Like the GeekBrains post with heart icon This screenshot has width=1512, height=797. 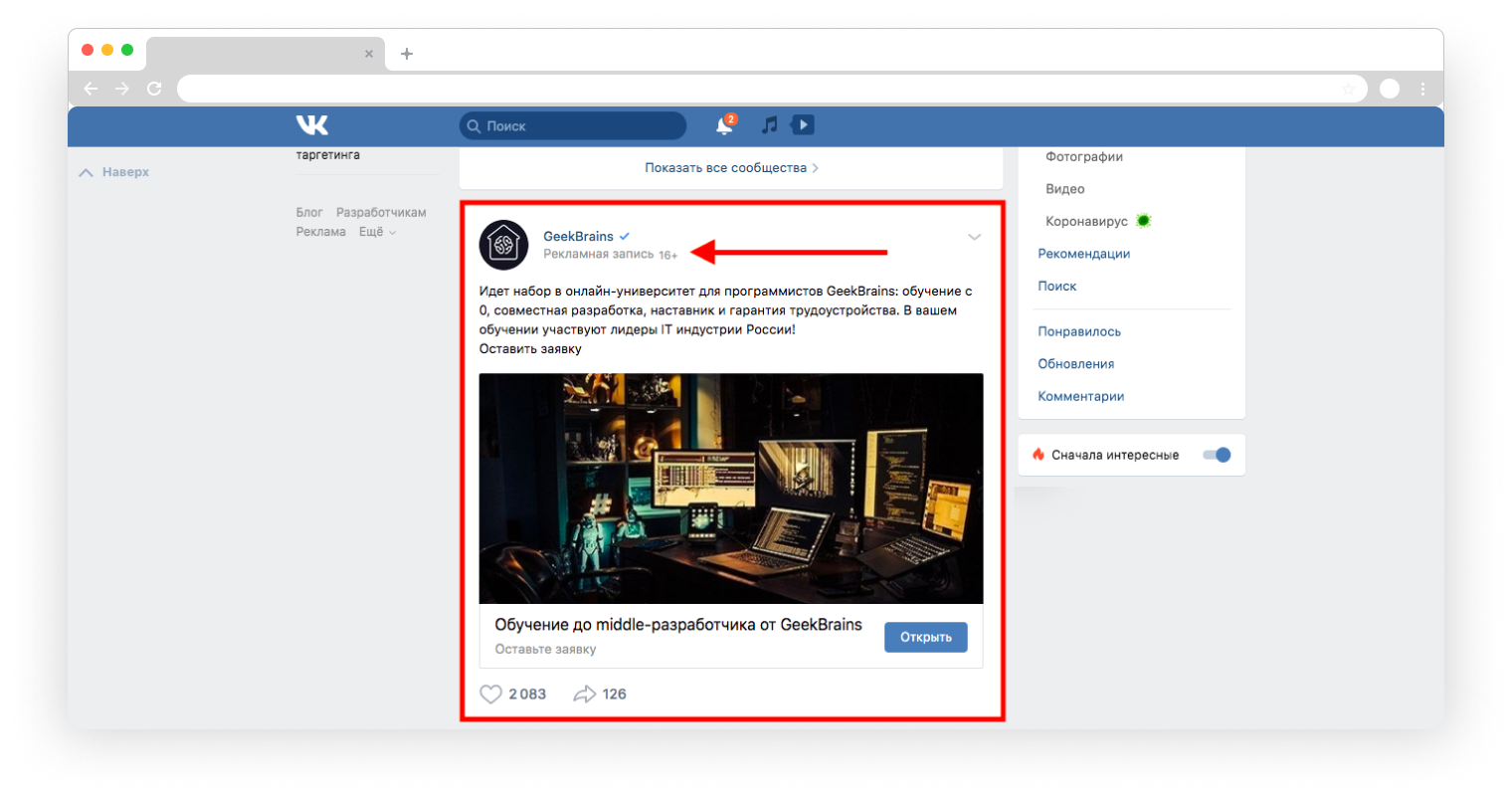pyautogui.click(x=490, y=694)
